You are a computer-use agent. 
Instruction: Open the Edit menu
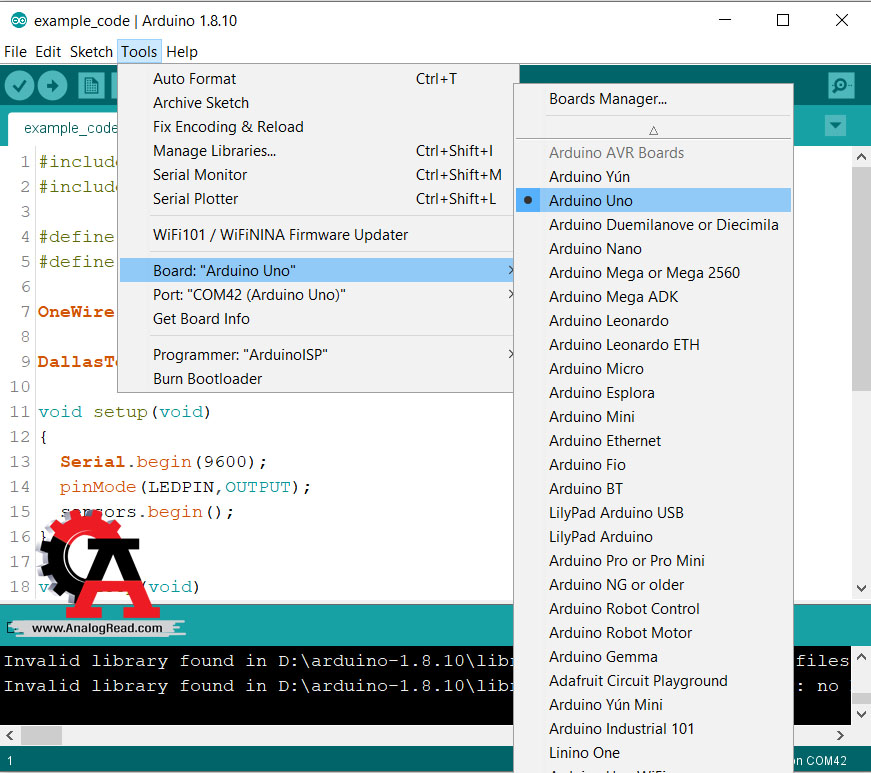[48, 52]
